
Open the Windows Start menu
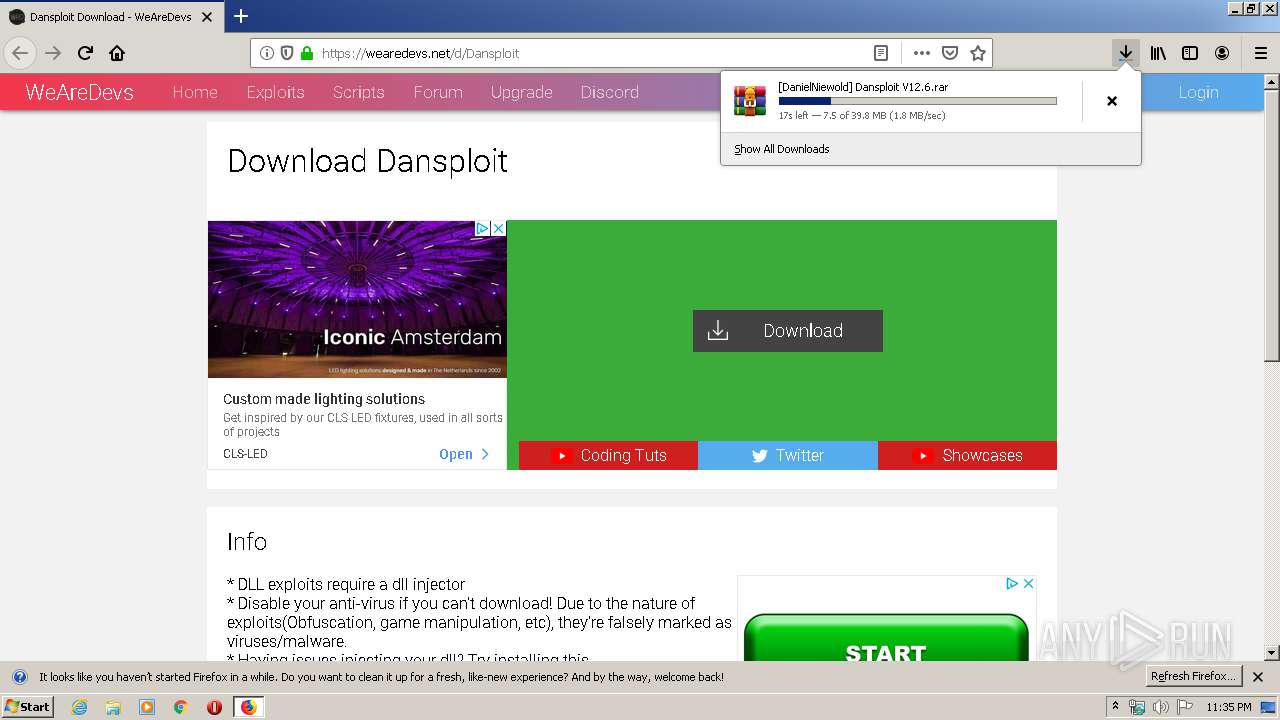click(27, 707)
